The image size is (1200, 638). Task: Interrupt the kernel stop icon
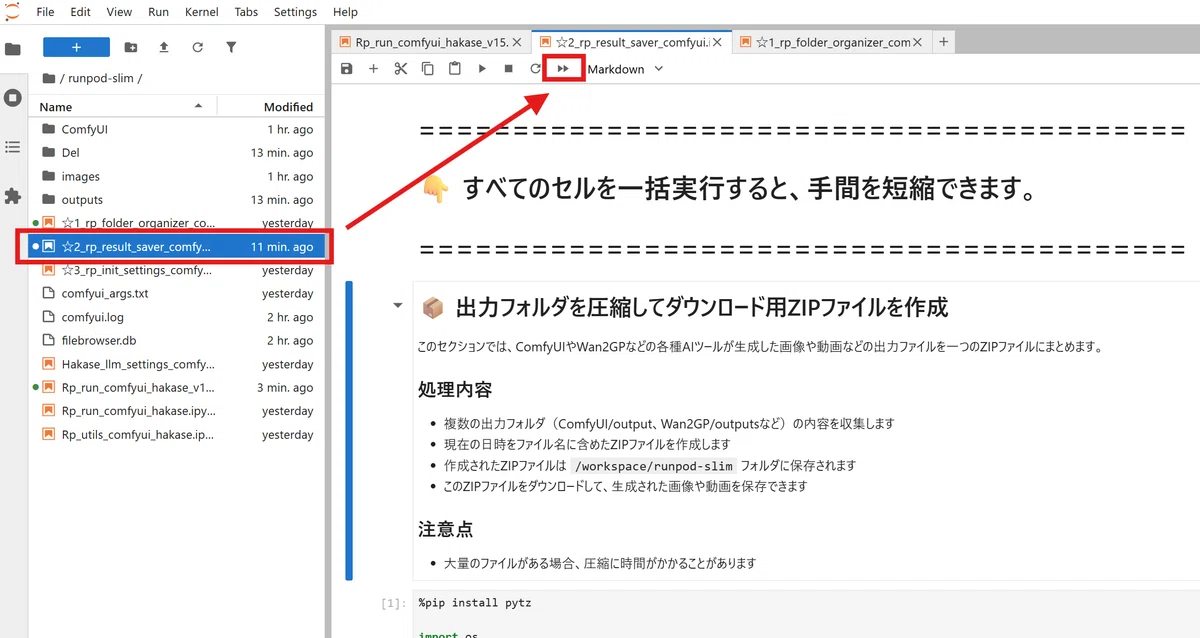[x=508, y=69]
